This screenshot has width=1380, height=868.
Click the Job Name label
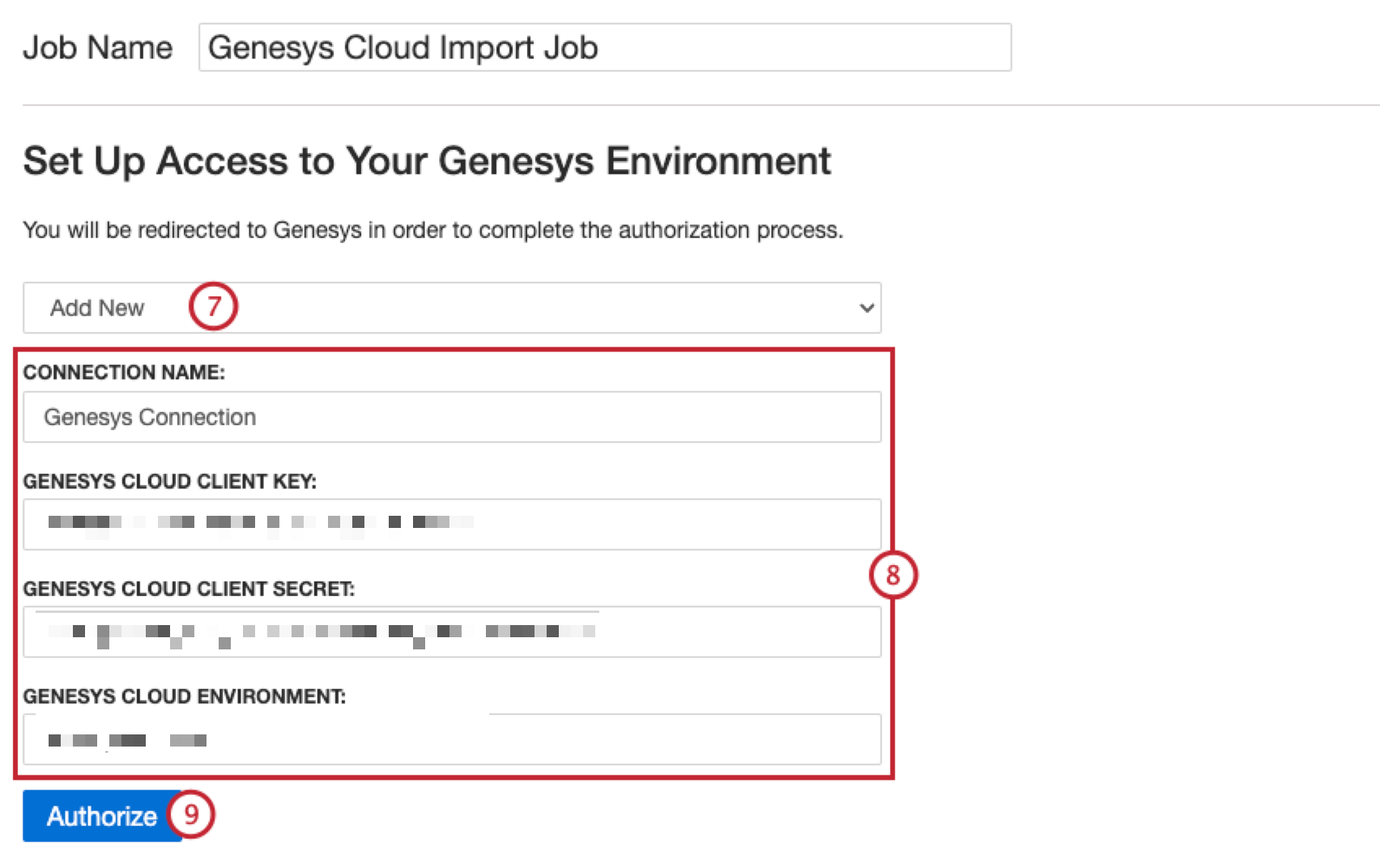pos(98,47)
